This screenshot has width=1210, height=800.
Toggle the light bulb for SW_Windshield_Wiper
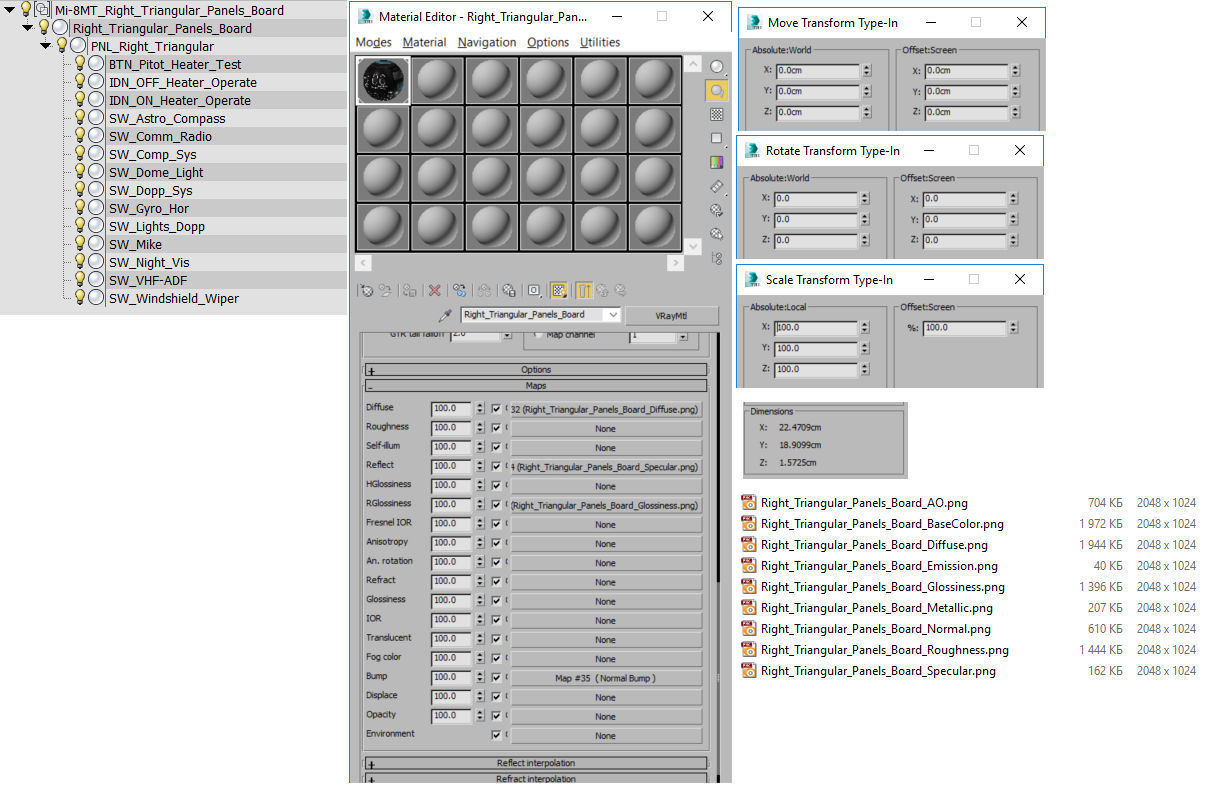80,297
